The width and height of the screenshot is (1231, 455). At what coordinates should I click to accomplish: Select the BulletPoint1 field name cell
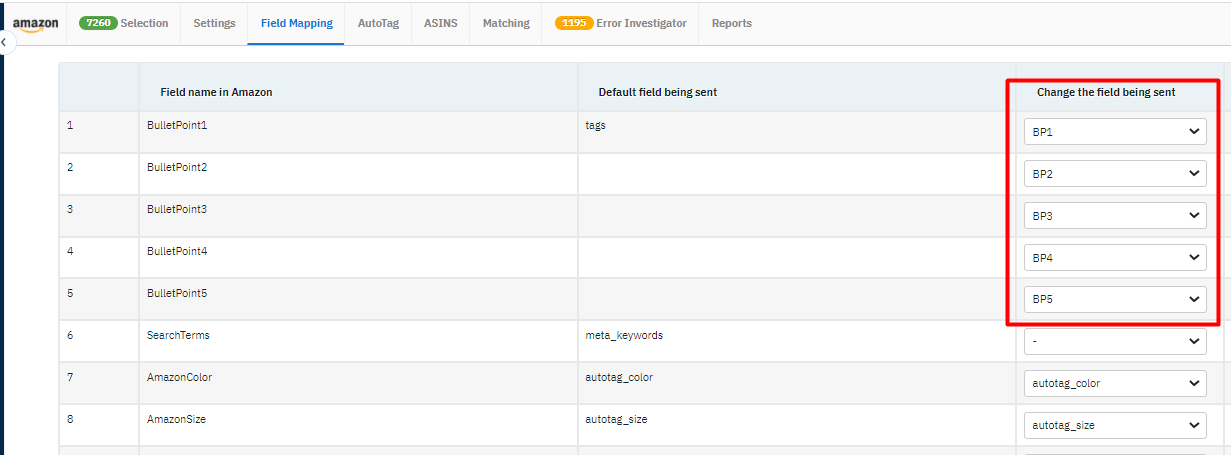click(358, 132)
